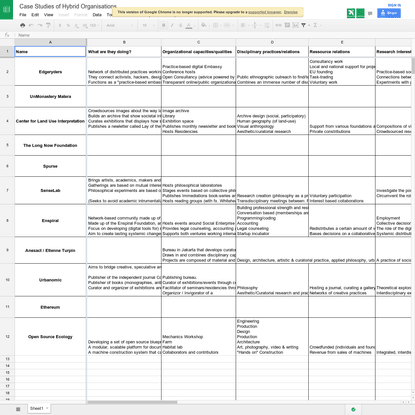The image size is (415, 415).
Task: Follow the supported browser link
Action: [x=265, y=12]
